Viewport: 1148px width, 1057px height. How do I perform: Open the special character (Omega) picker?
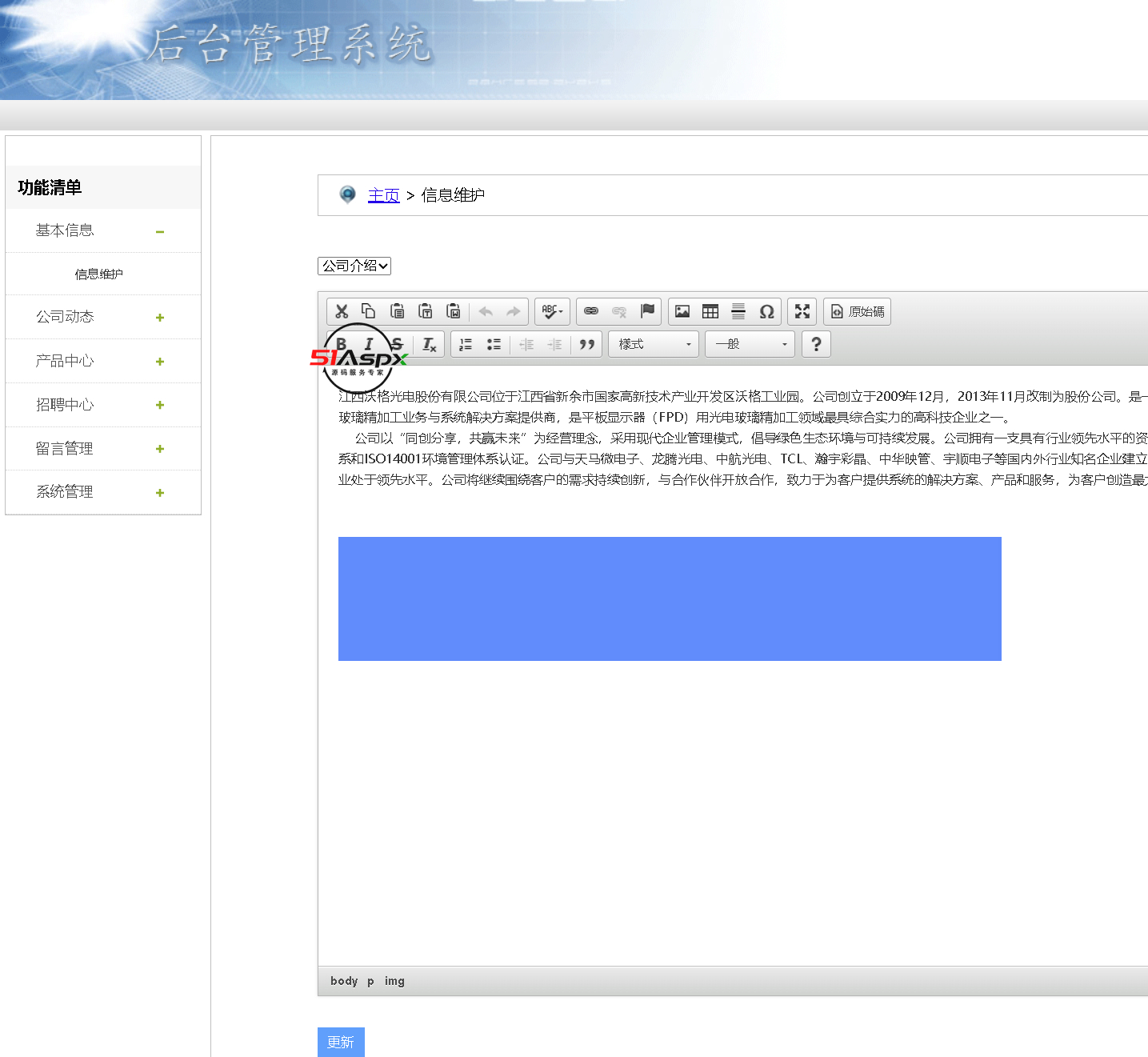point(766,311)
